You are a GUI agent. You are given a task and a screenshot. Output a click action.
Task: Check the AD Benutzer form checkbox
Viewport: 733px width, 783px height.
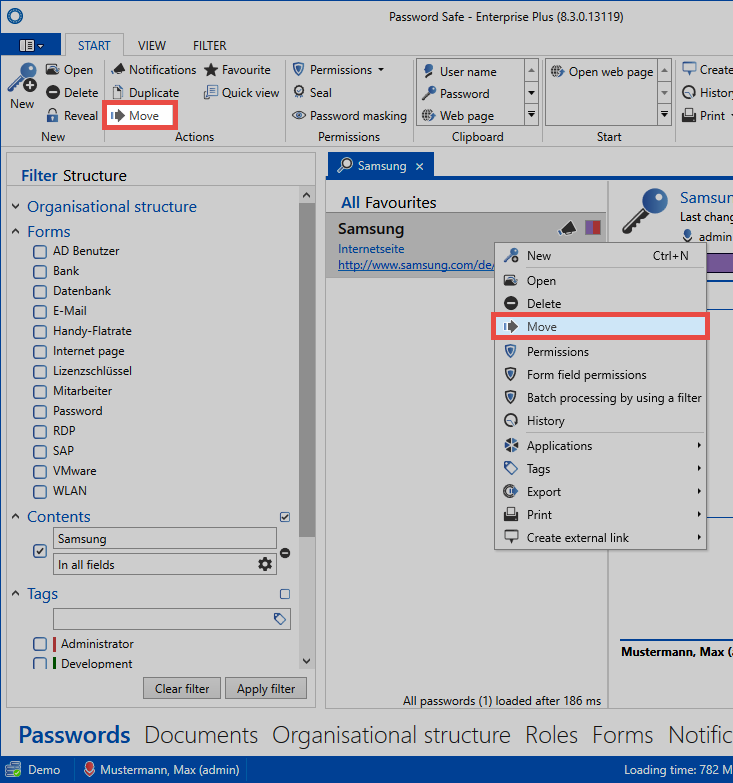pos(40,251)
